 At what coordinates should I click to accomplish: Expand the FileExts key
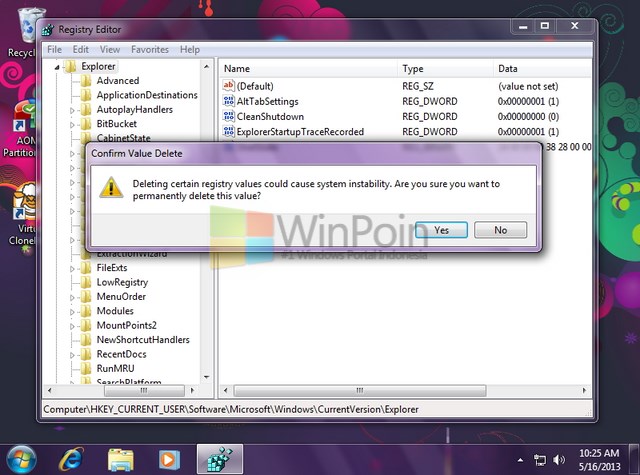tap(72, 269)
